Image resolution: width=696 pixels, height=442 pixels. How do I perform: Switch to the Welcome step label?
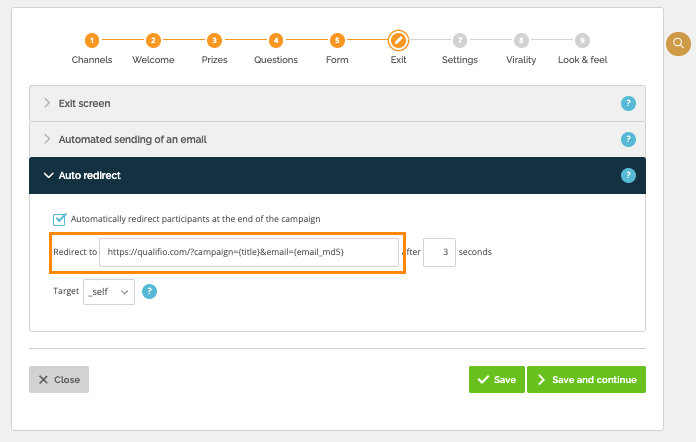(x=153, y=60)
